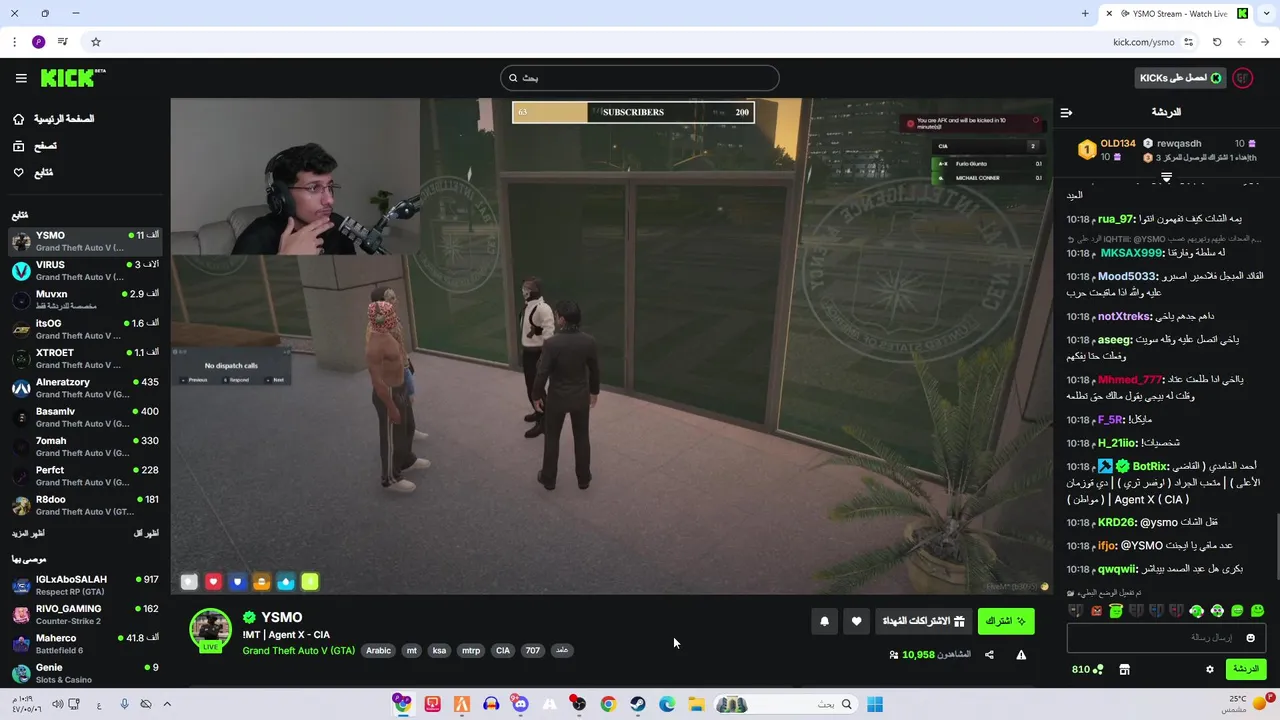The width and height of the screenshot is (1280, 720).
Task: Click the report warning triangle icon
Action: coord(1021,655)
